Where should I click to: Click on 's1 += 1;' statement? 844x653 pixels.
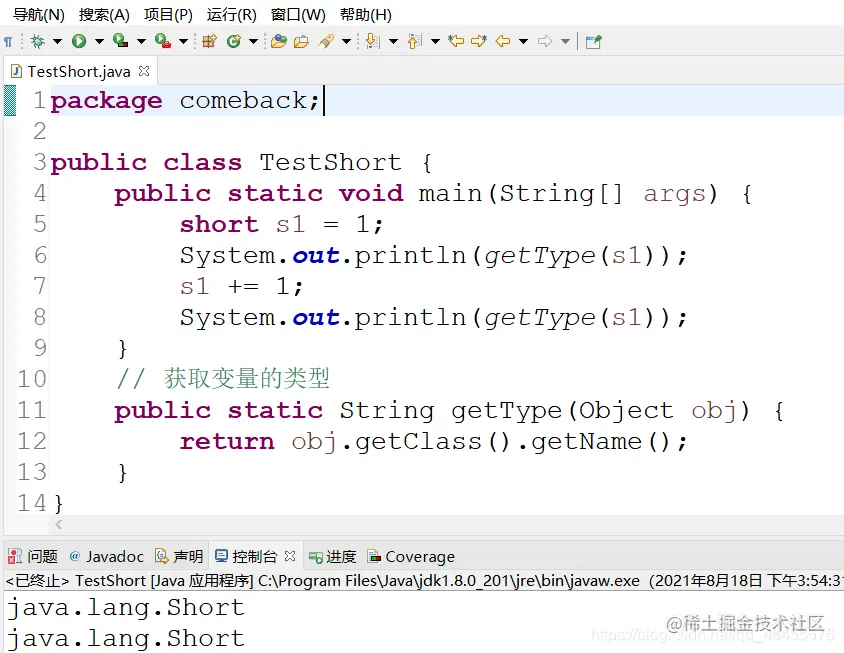pos(242,286)
